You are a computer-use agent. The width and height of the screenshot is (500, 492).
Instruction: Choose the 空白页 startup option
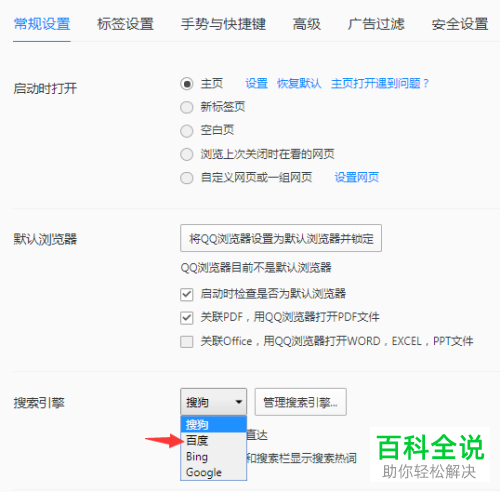point(187,131)
